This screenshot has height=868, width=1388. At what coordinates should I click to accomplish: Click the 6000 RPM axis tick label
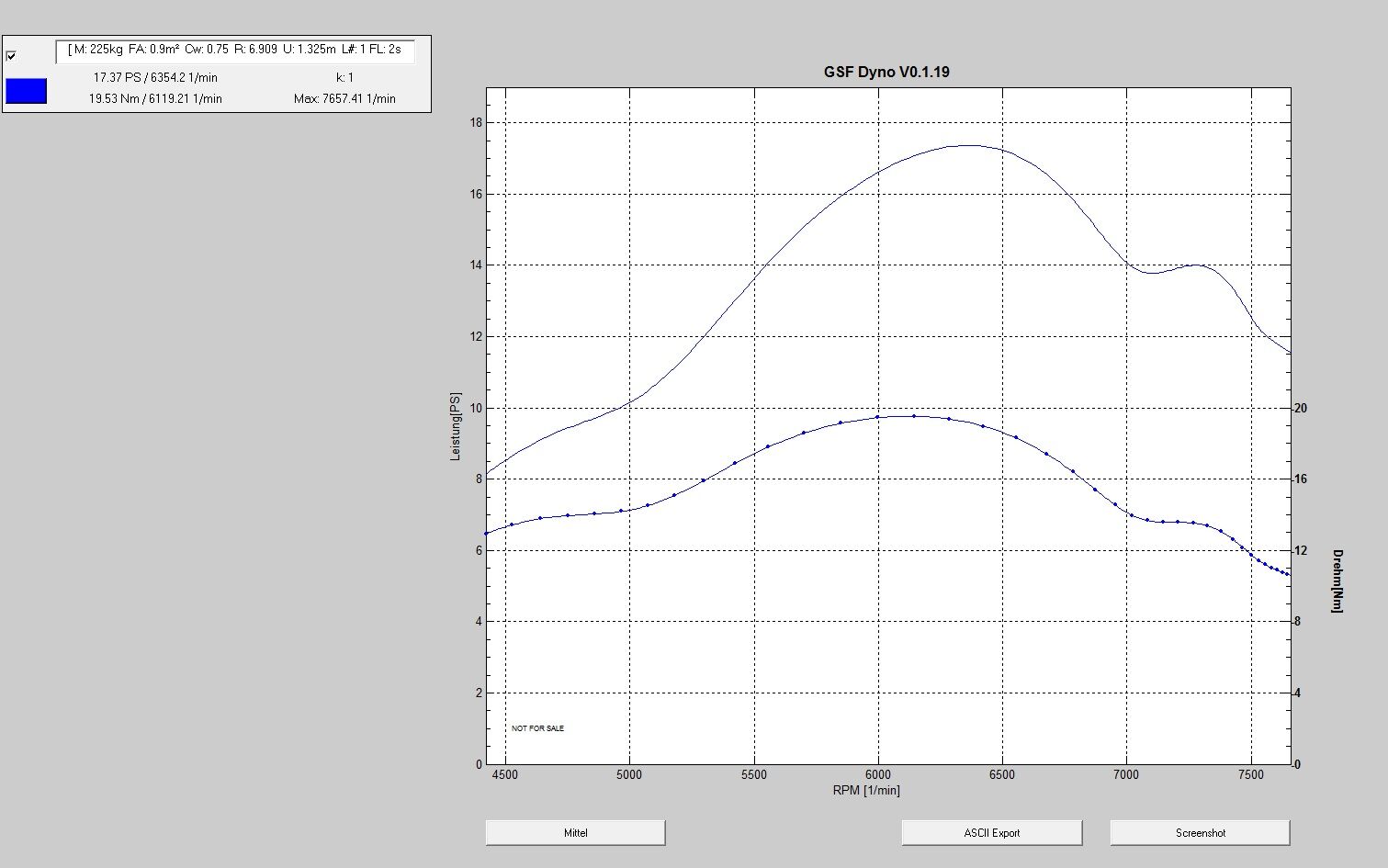[878, 774]
